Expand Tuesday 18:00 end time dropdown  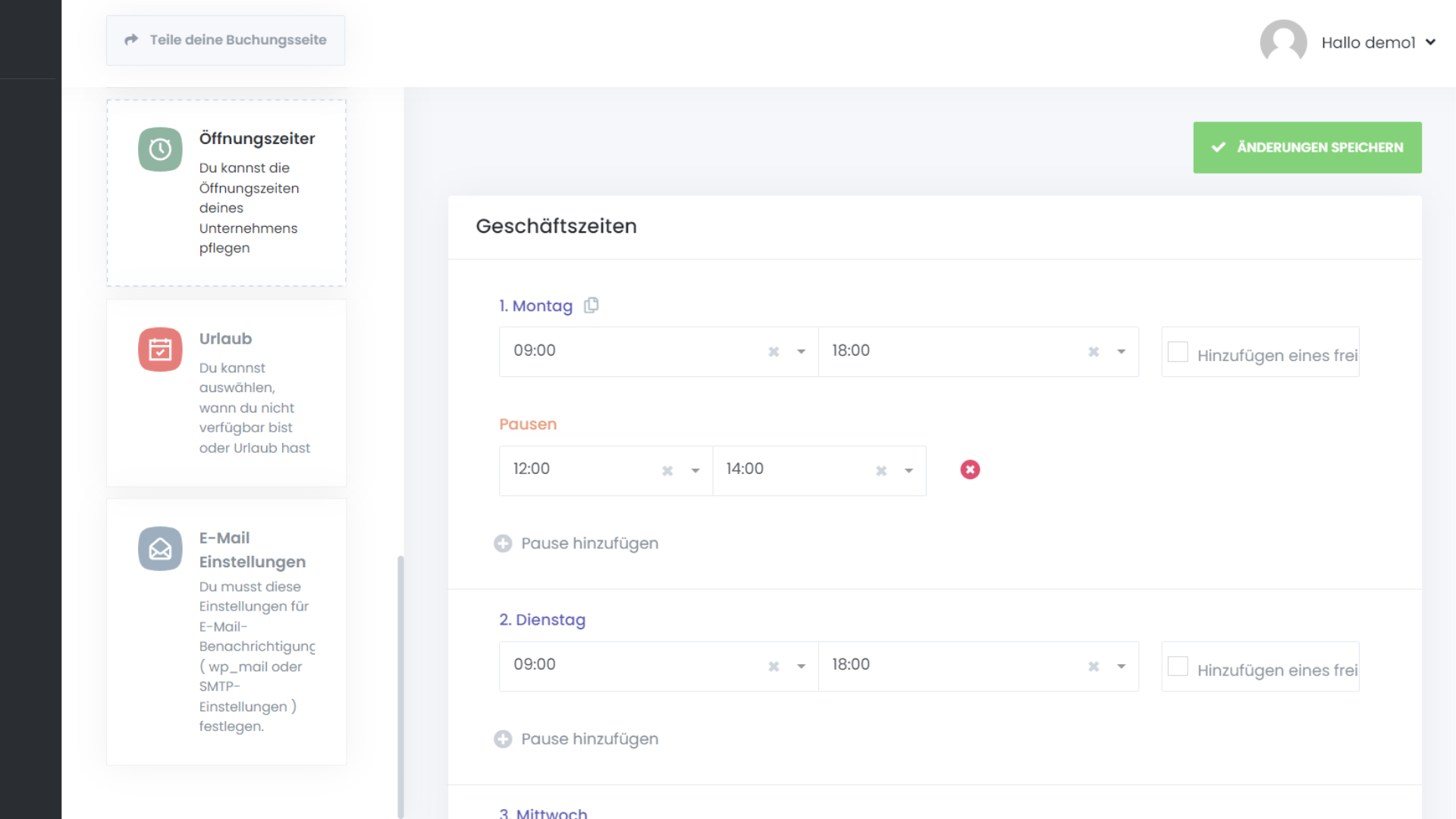point(1121,667)
